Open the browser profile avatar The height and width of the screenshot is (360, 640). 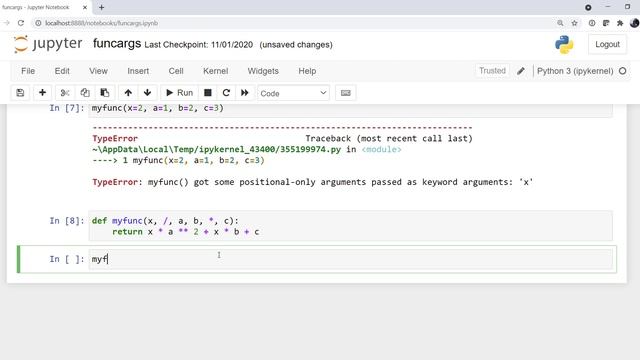[634, 23]
